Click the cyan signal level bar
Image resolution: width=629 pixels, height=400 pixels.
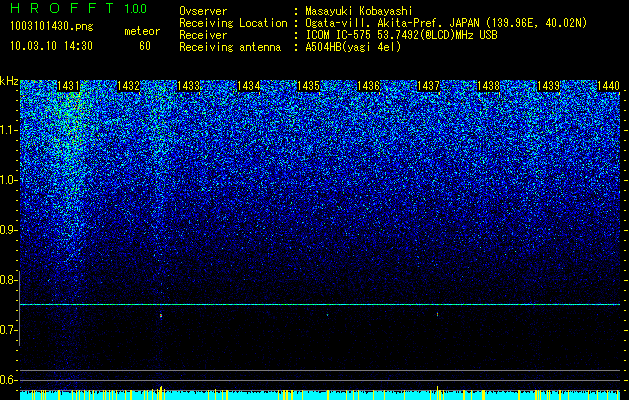(x=320, y=395)
